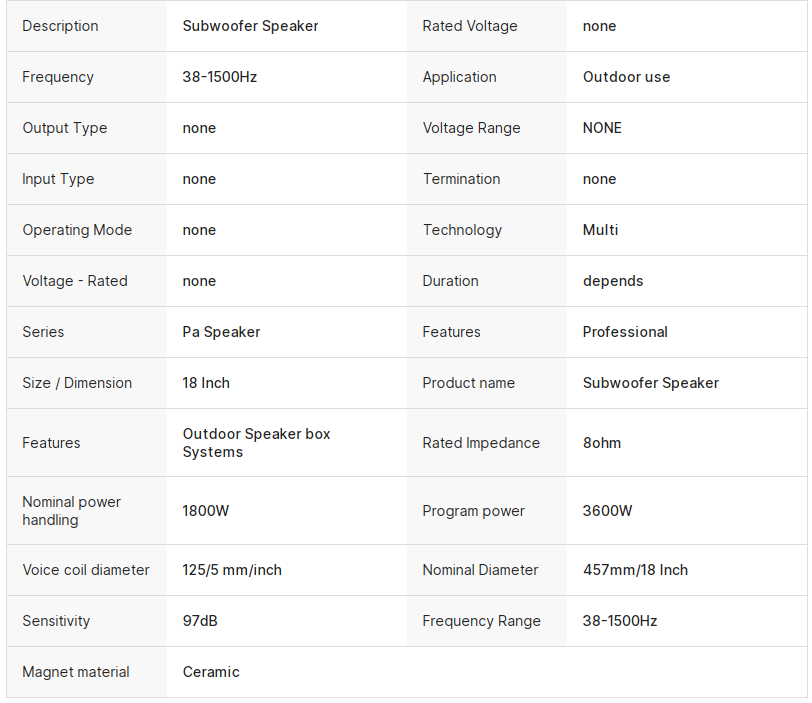Image resolution: width=812 pixels, height=703 pixels.
Task: Click the Professional features value
Action: [x=625, y=332]
